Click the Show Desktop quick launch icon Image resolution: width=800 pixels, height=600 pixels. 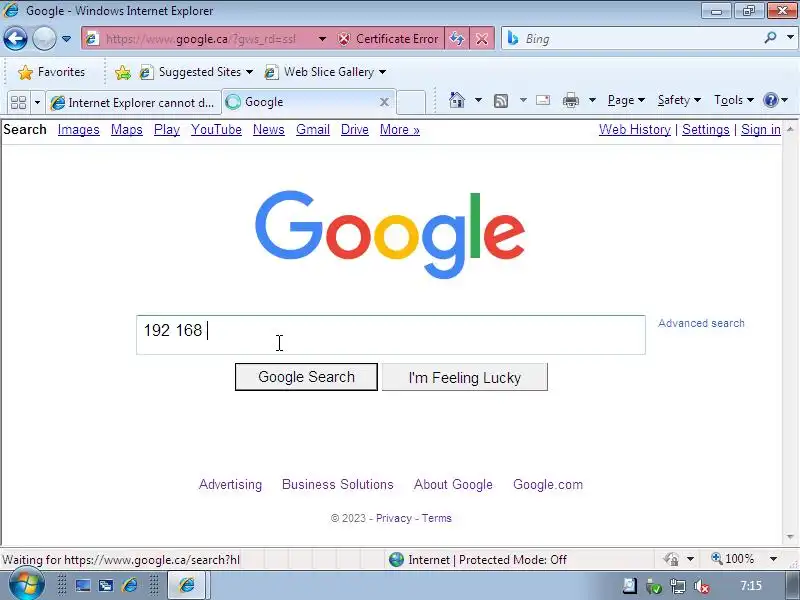tap(83, 585)
